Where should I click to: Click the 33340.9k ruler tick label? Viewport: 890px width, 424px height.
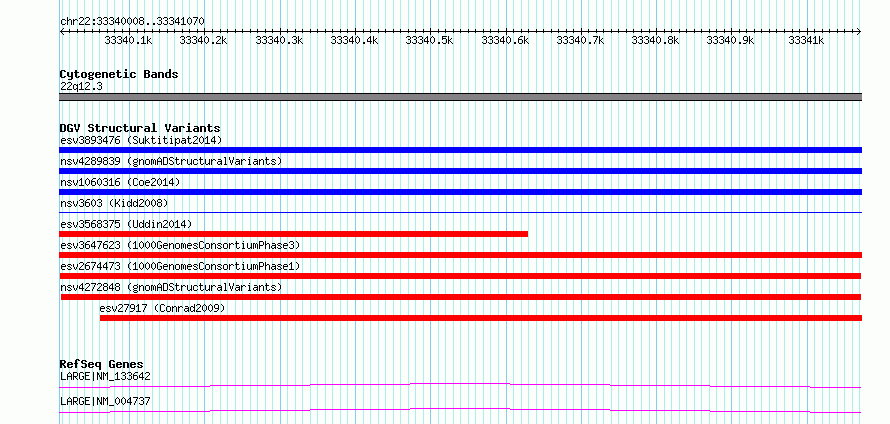pyautogui.click(x=730, y=40)
